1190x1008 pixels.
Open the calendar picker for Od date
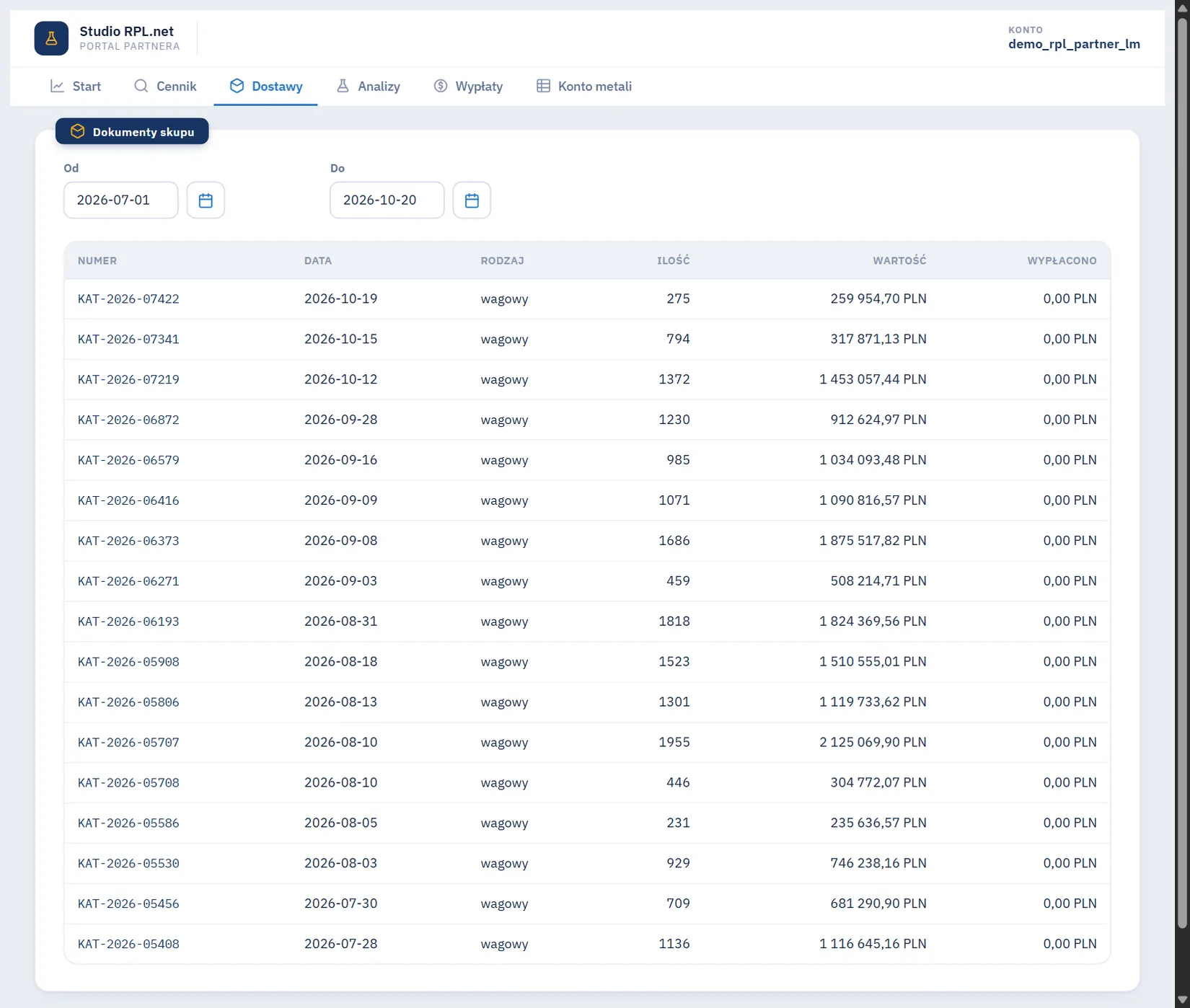click(x=206, y=200)
